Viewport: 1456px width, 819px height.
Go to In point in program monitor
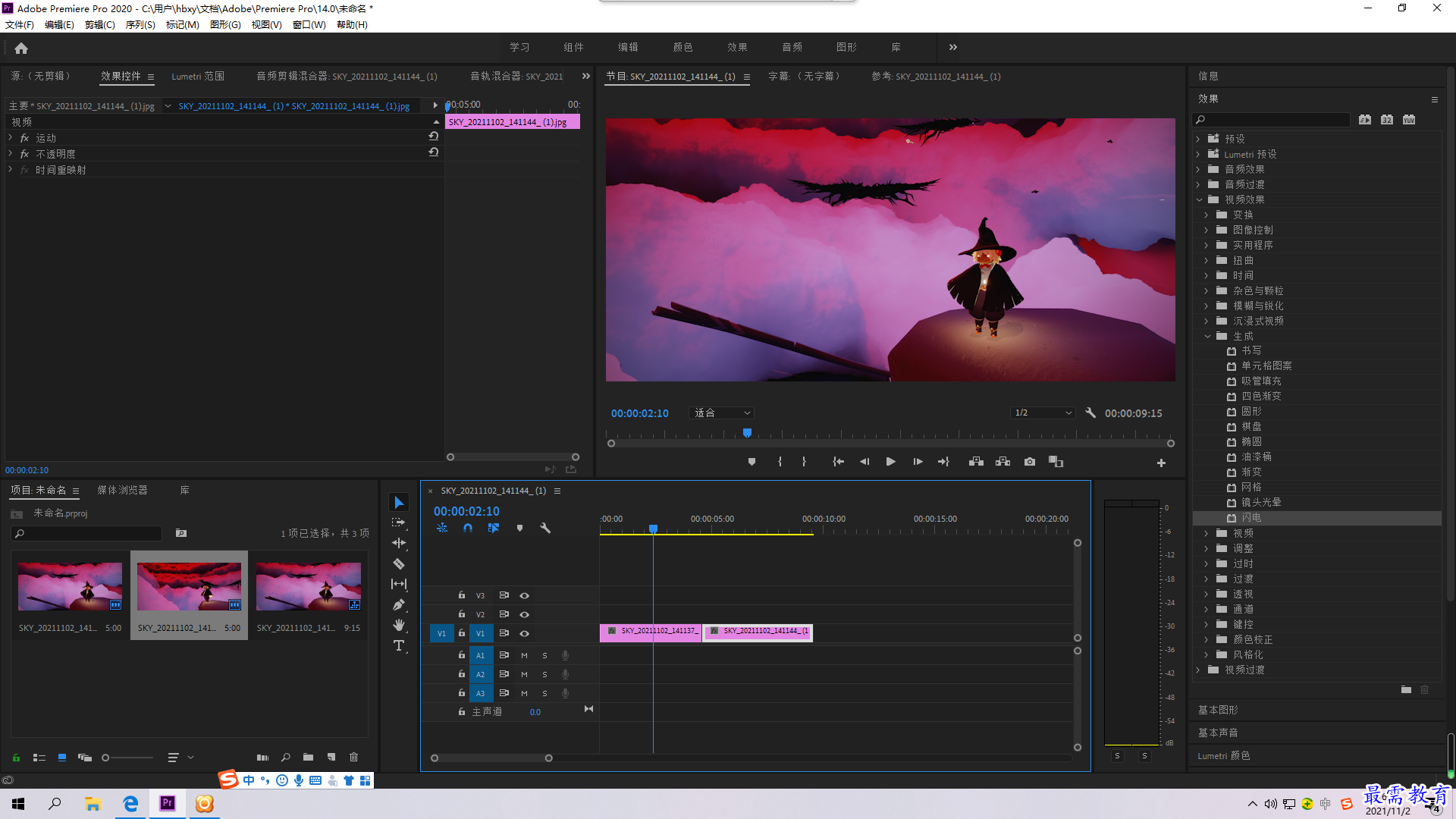pos(838,462)
